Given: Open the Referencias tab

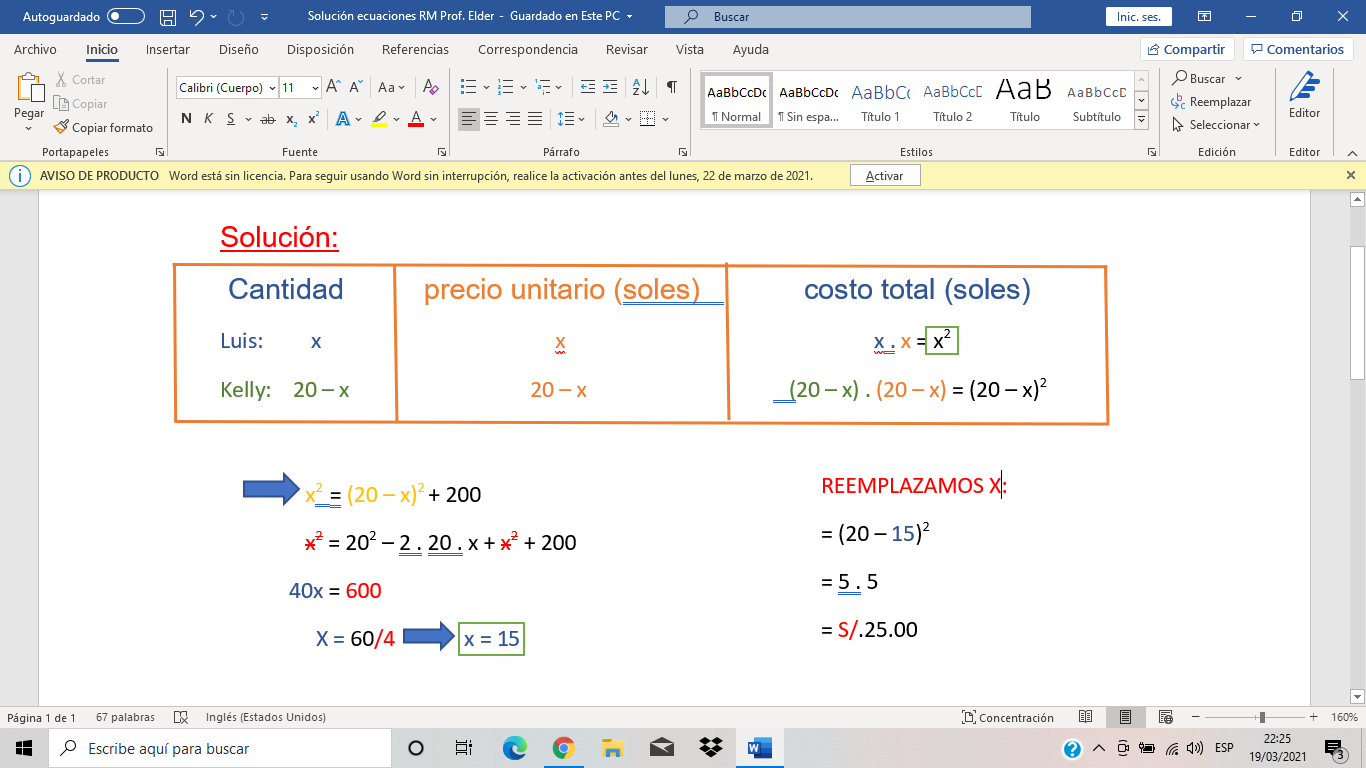Looking at the screenshot, I should [x=415, y=49].
